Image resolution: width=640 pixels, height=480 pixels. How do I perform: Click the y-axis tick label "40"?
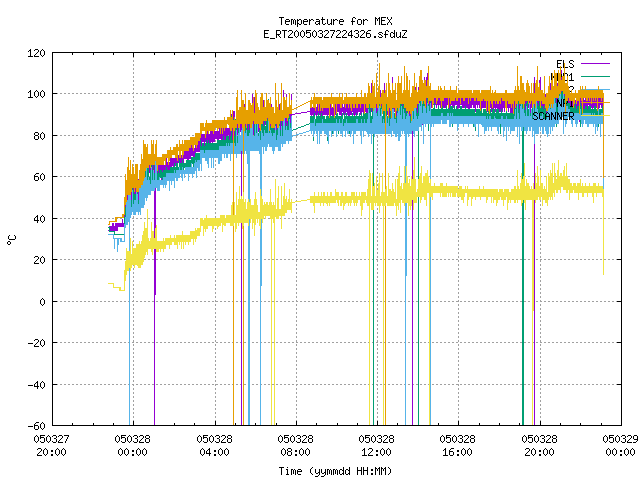(39, 219)
